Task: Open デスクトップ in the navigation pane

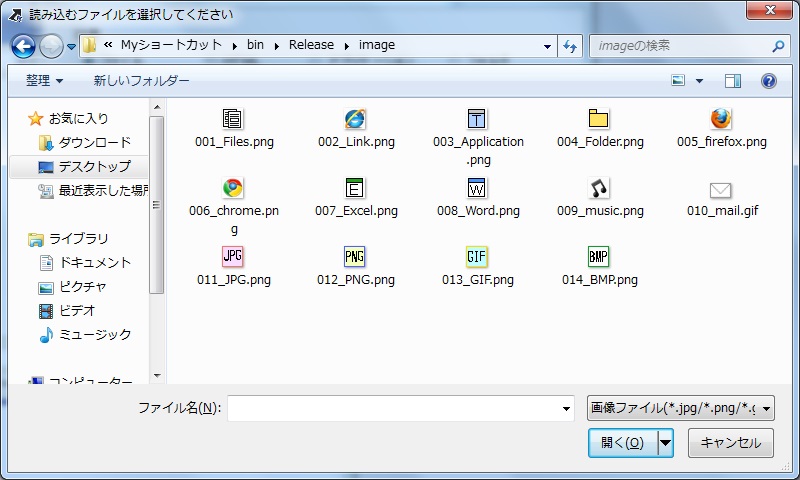Action: [x=85, y=167]
